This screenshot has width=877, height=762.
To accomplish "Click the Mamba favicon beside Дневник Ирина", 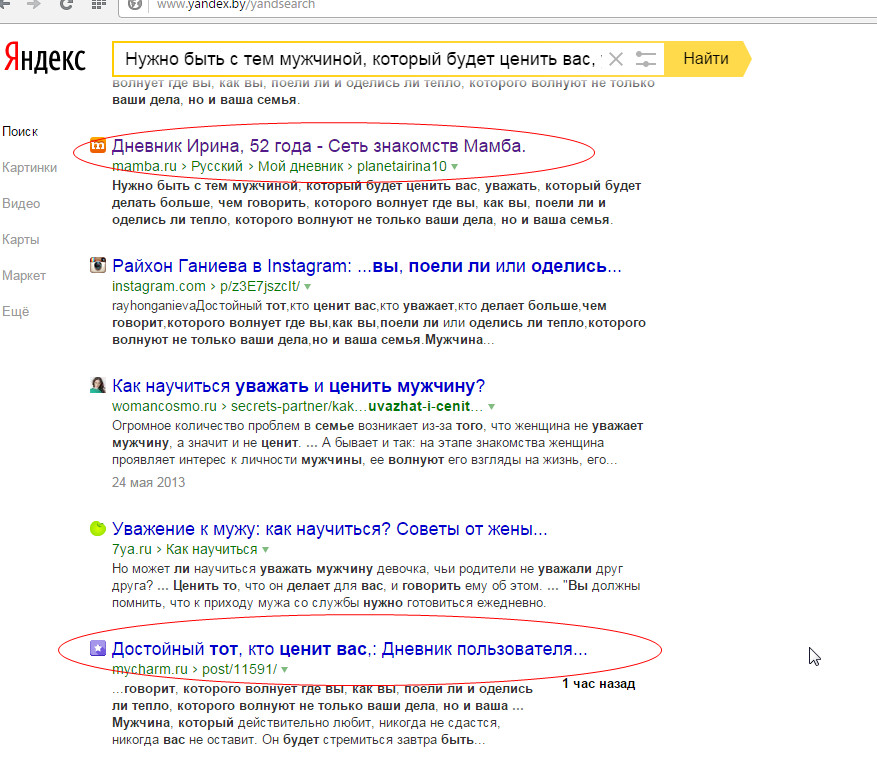I will (x=98, y=145).
